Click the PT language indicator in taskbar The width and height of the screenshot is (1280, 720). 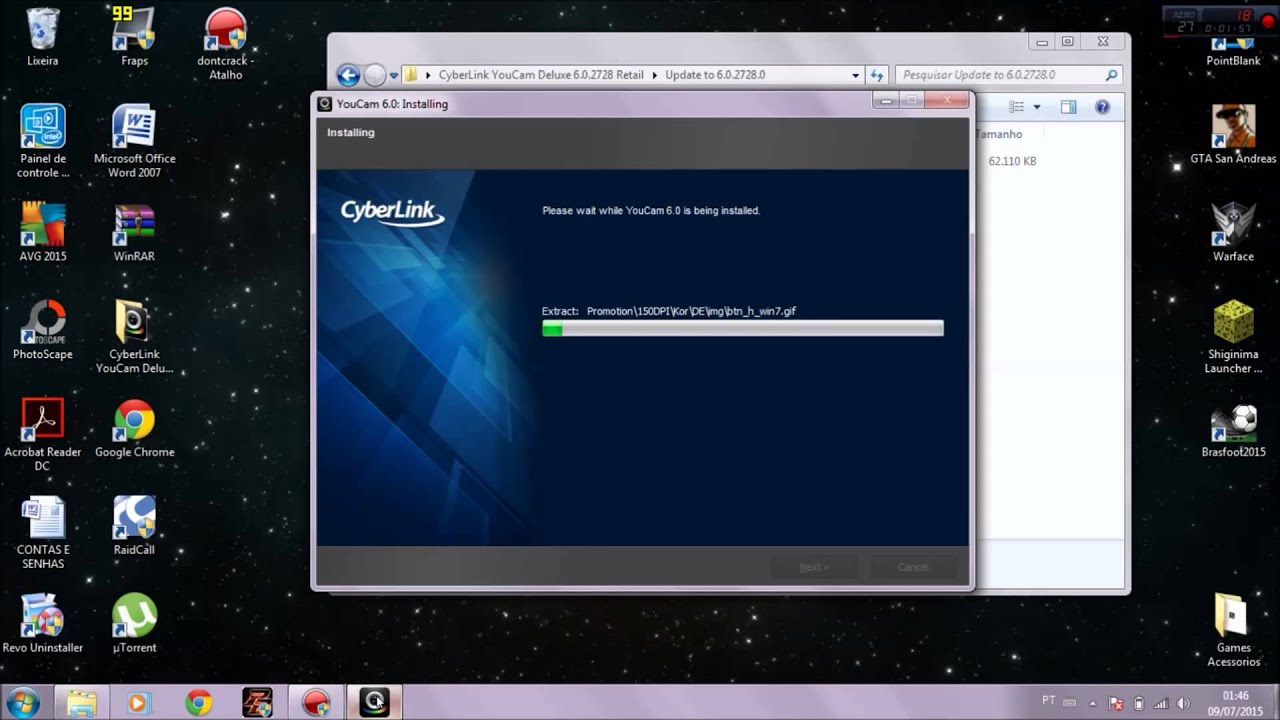1049,701
